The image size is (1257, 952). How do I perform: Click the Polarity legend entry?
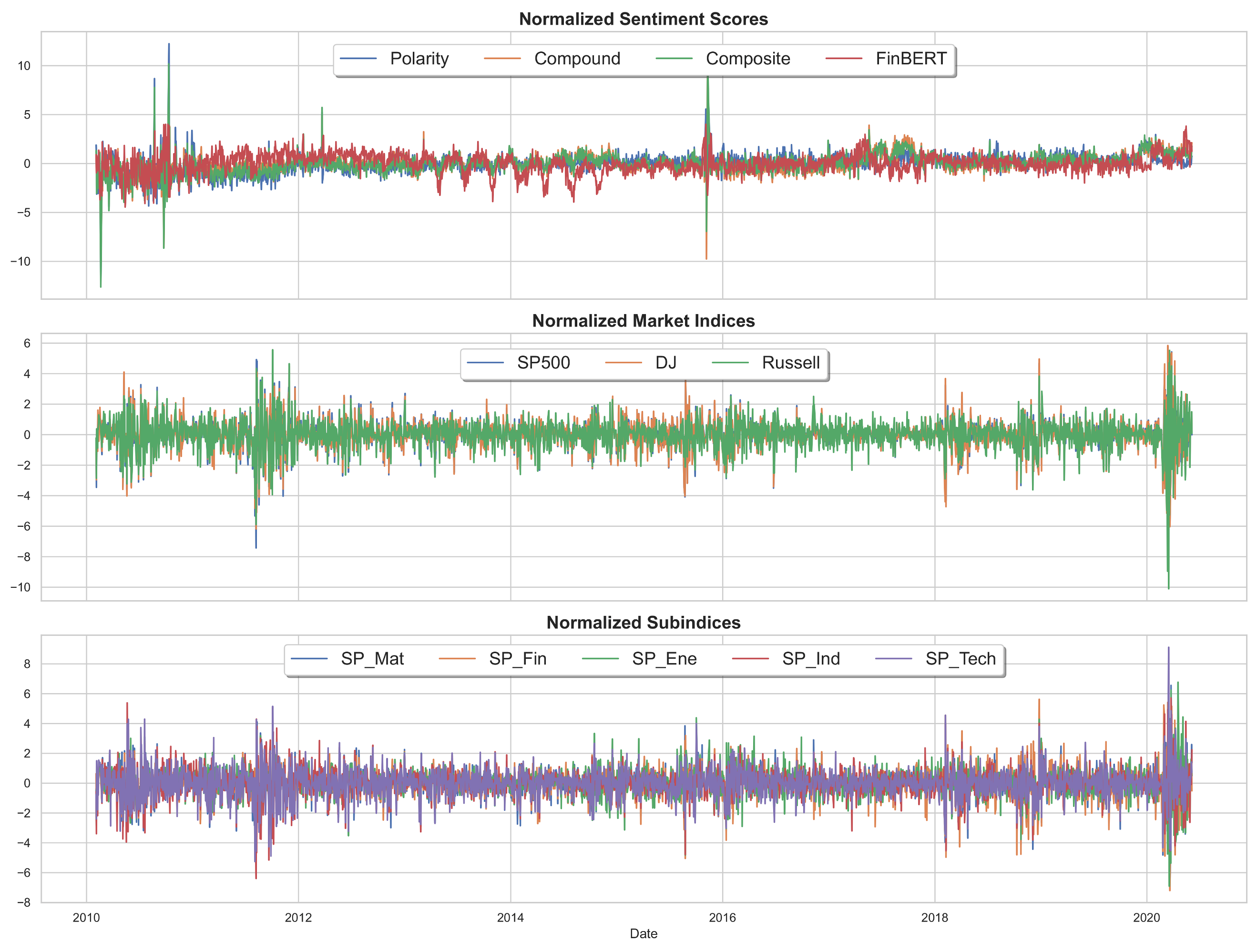pos(419,59)
